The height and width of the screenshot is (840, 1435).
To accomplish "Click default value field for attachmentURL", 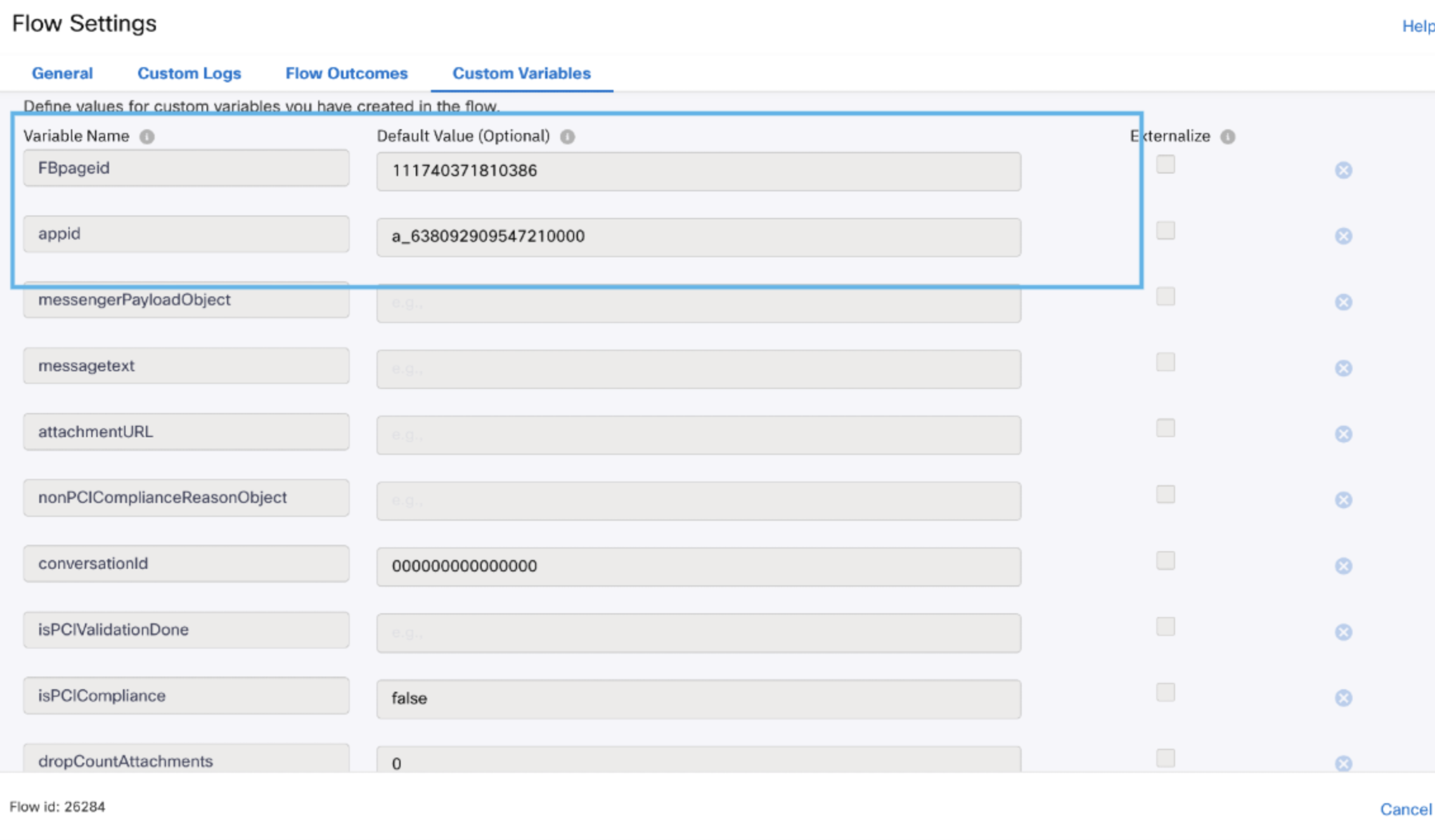I will click(698, 435).
